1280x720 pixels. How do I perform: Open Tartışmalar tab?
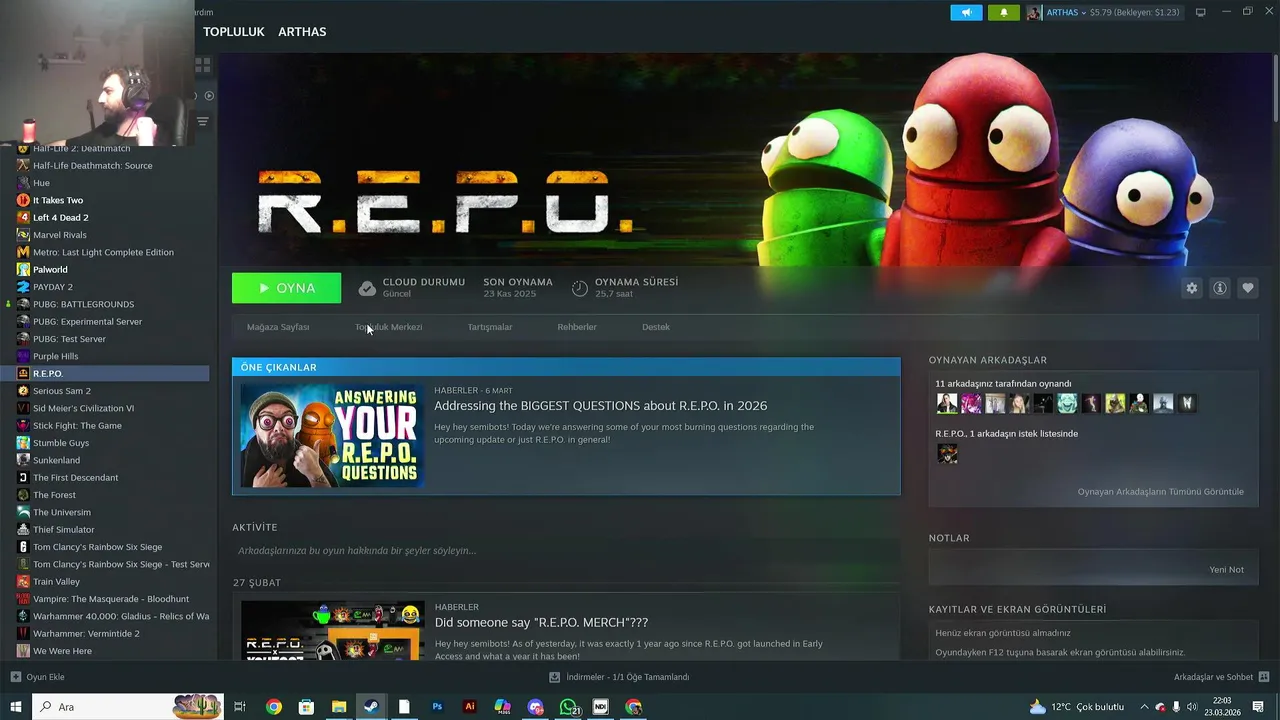tap(490, 327)
